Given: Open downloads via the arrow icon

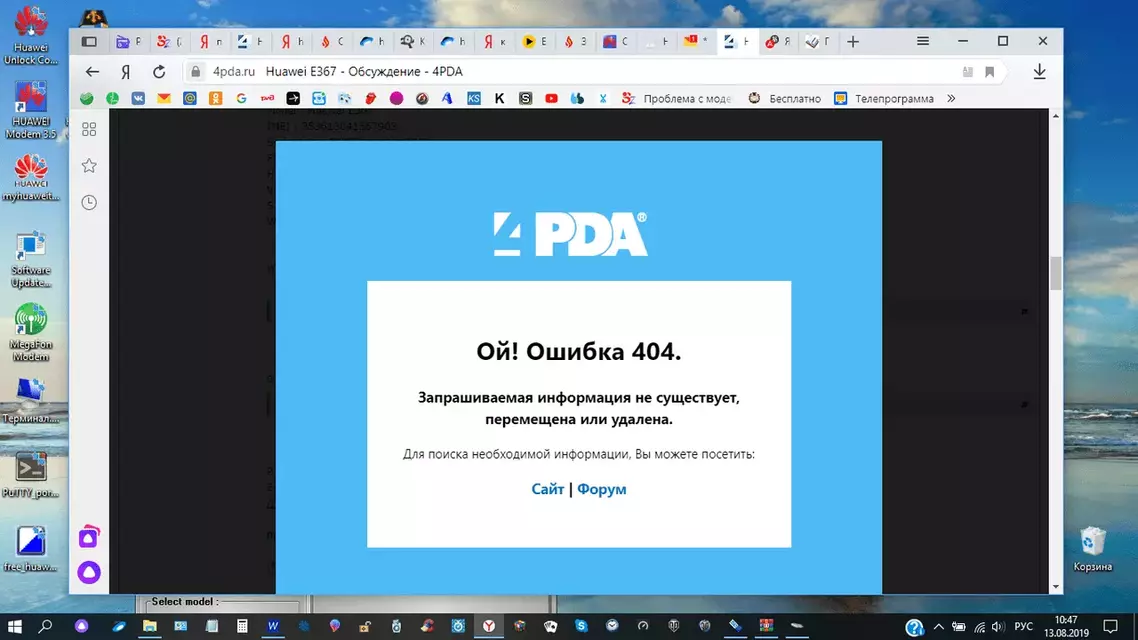Looking at the screenshot, I should click(x=1039, y=71).
